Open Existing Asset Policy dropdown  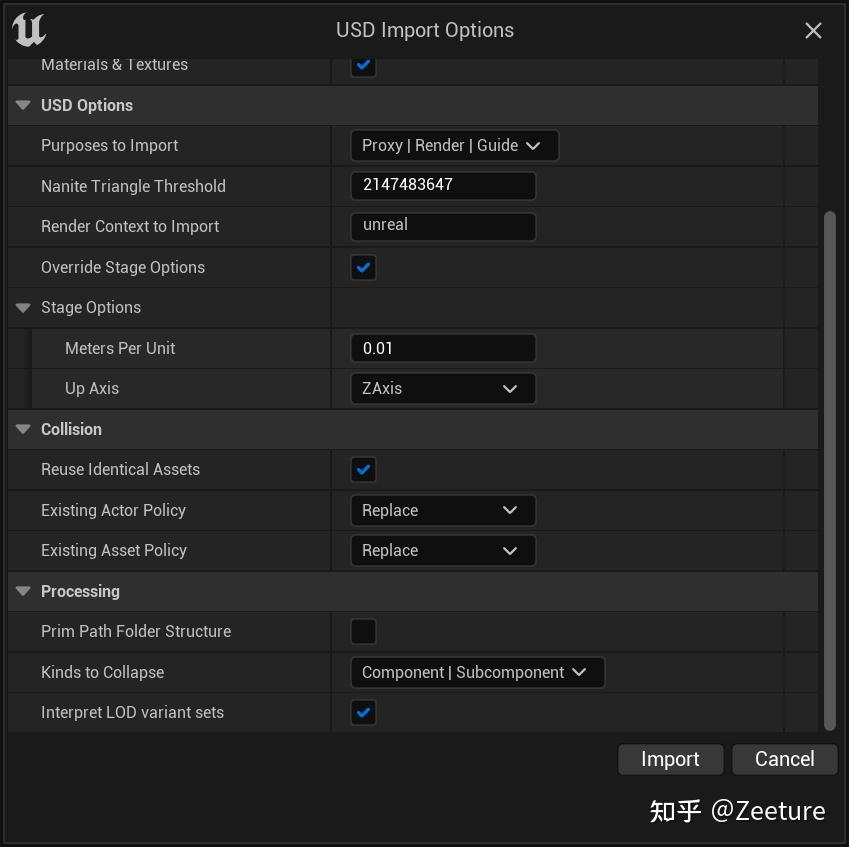442,551
